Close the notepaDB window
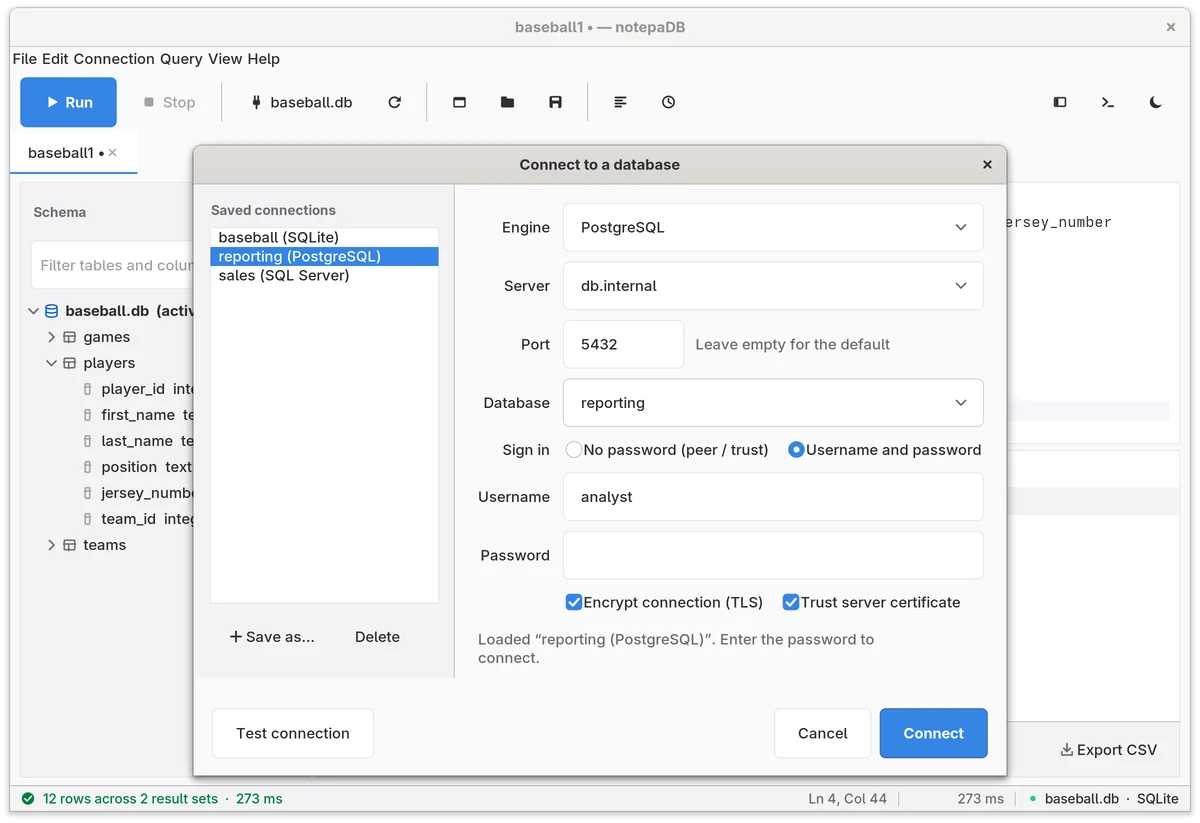1200x823 pixels. click(x=1171, y=27)
